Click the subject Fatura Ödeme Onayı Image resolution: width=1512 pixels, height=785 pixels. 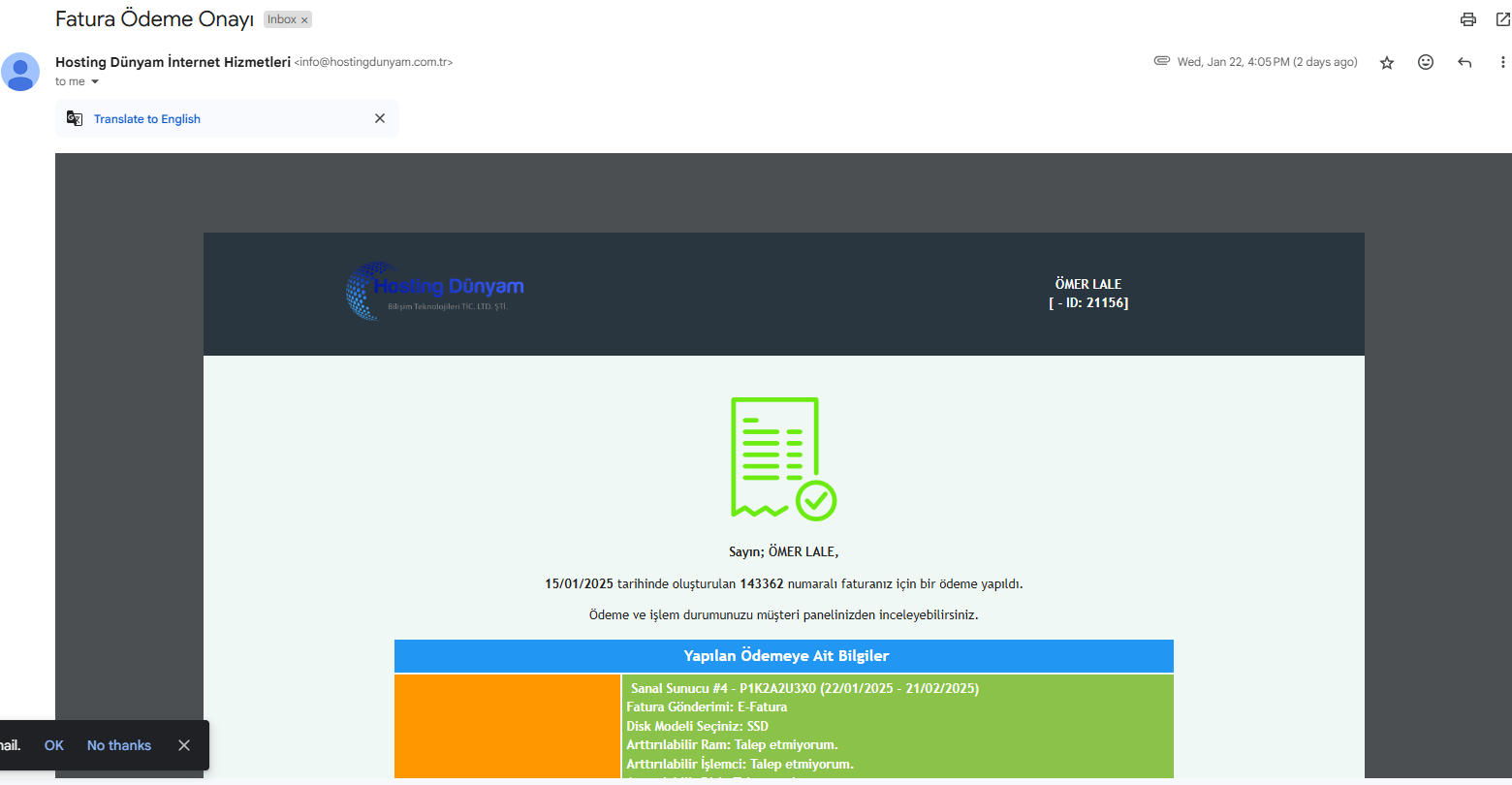click(154, 19)
